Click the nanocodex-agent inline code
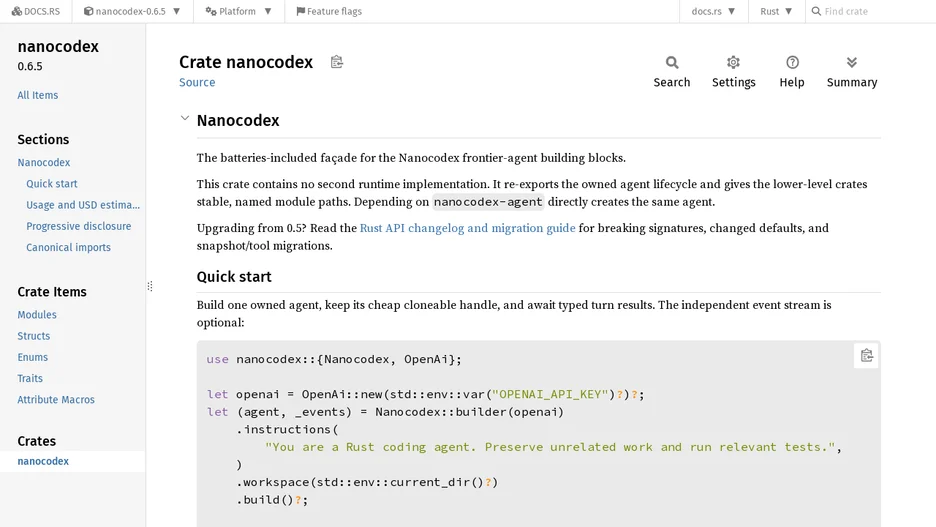936x527 pixels. (488, 202)
